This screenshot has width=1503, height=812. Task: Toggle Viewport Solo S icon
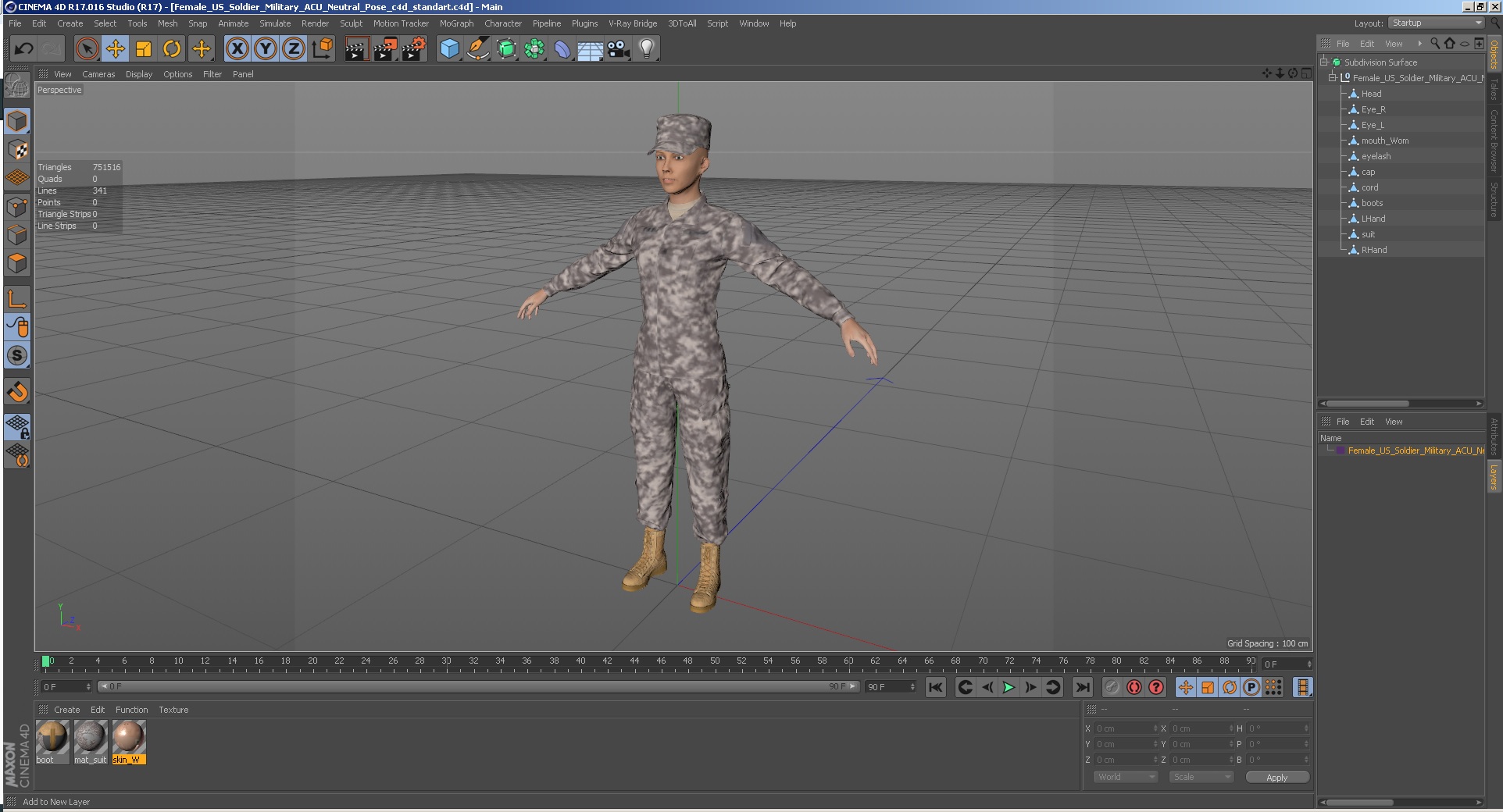coord(17,355)
